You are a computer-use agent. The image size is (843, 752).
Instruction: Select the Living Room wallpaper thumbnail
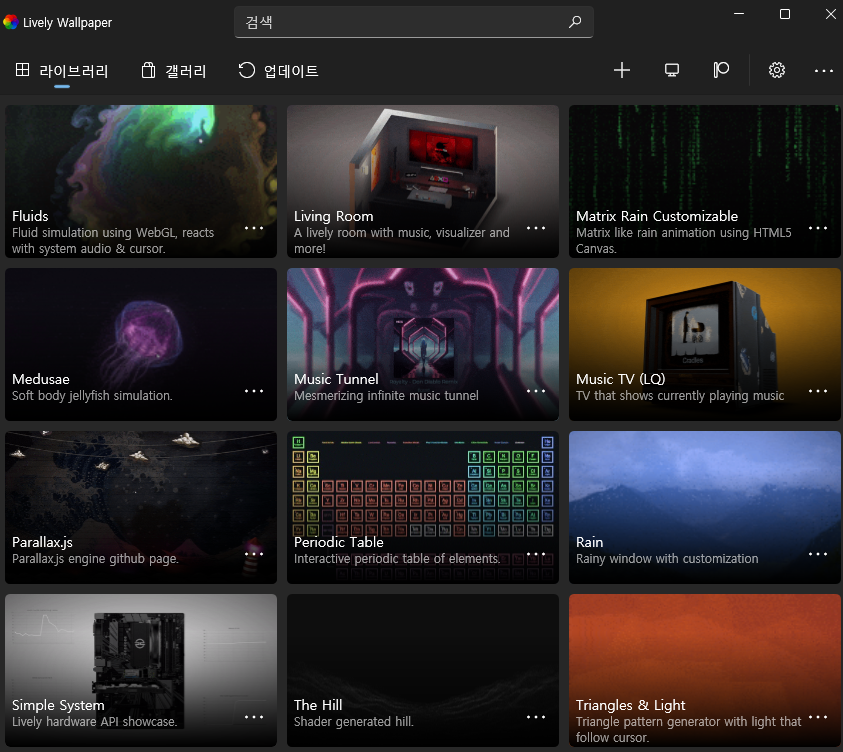(423, 181)
